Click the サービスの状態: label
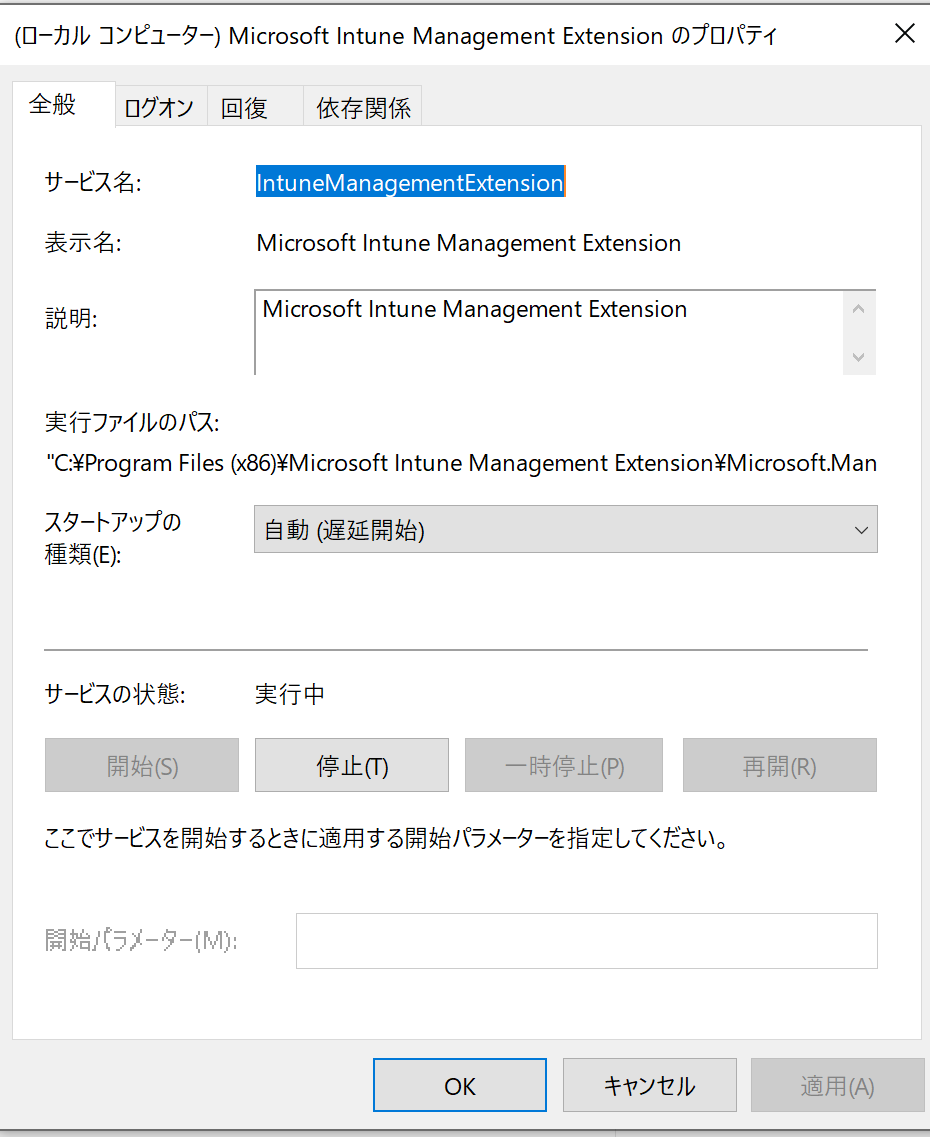Viewport: 930px width, 1137px height. (115, 694)
